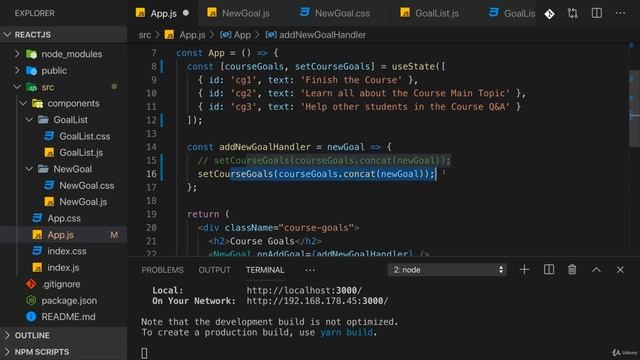Open terminal selector dropdown '2: node'
The height and width of the screenshot is (360, 640).
click(x=447, y=270)
